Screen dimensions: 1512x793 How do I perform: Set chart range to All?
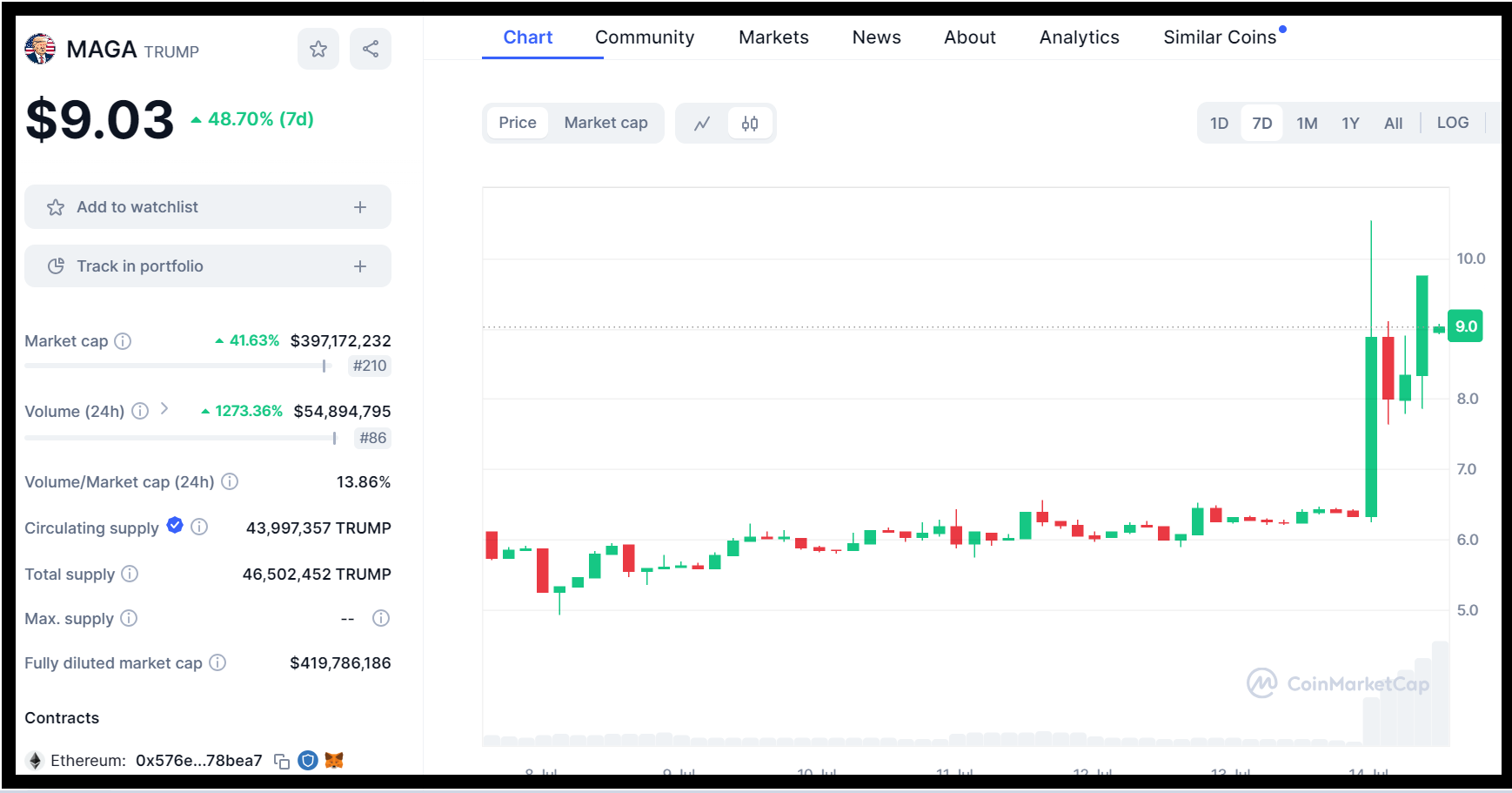click(x=1394, y=123)
